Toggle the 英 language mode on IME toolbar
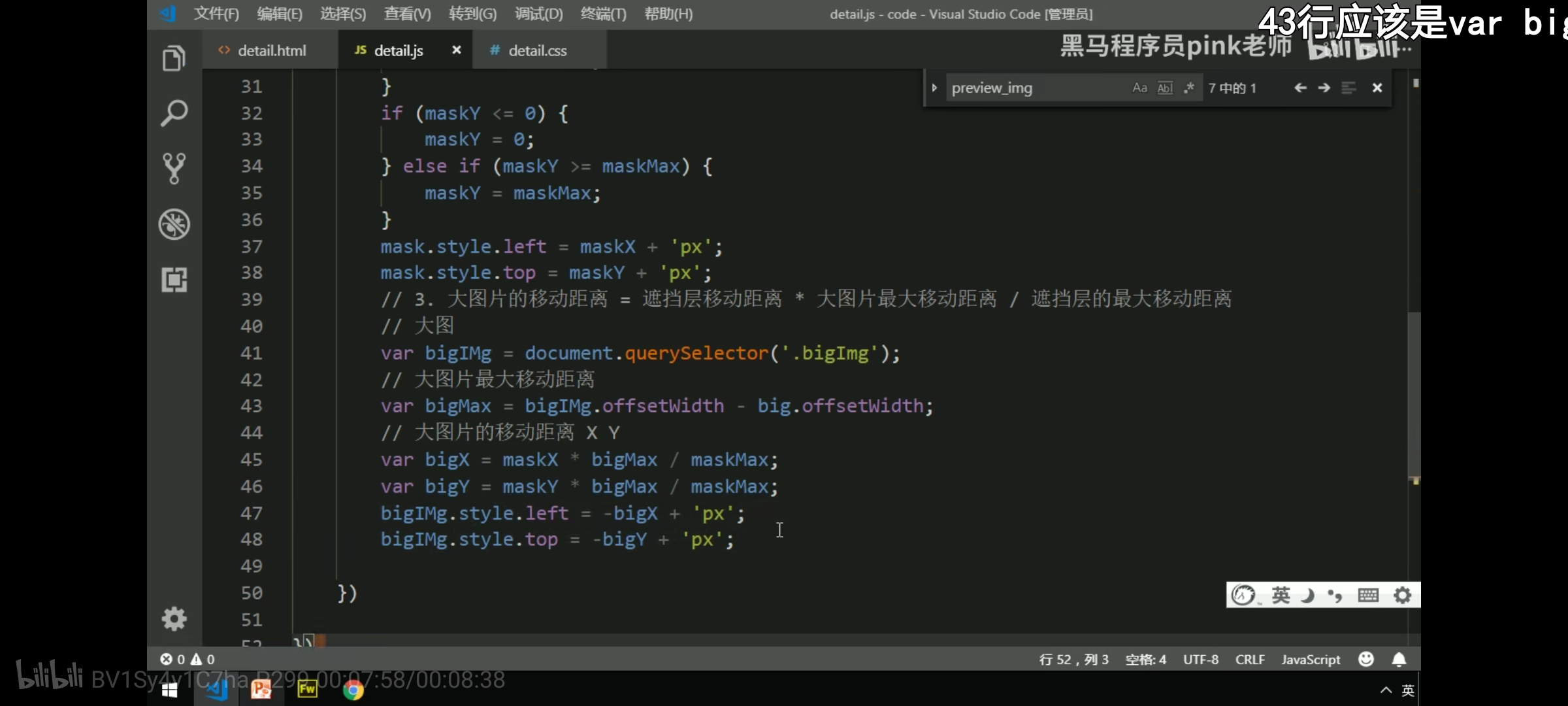Viewport: 1568px width, 706px height. tap(1281, 595)
